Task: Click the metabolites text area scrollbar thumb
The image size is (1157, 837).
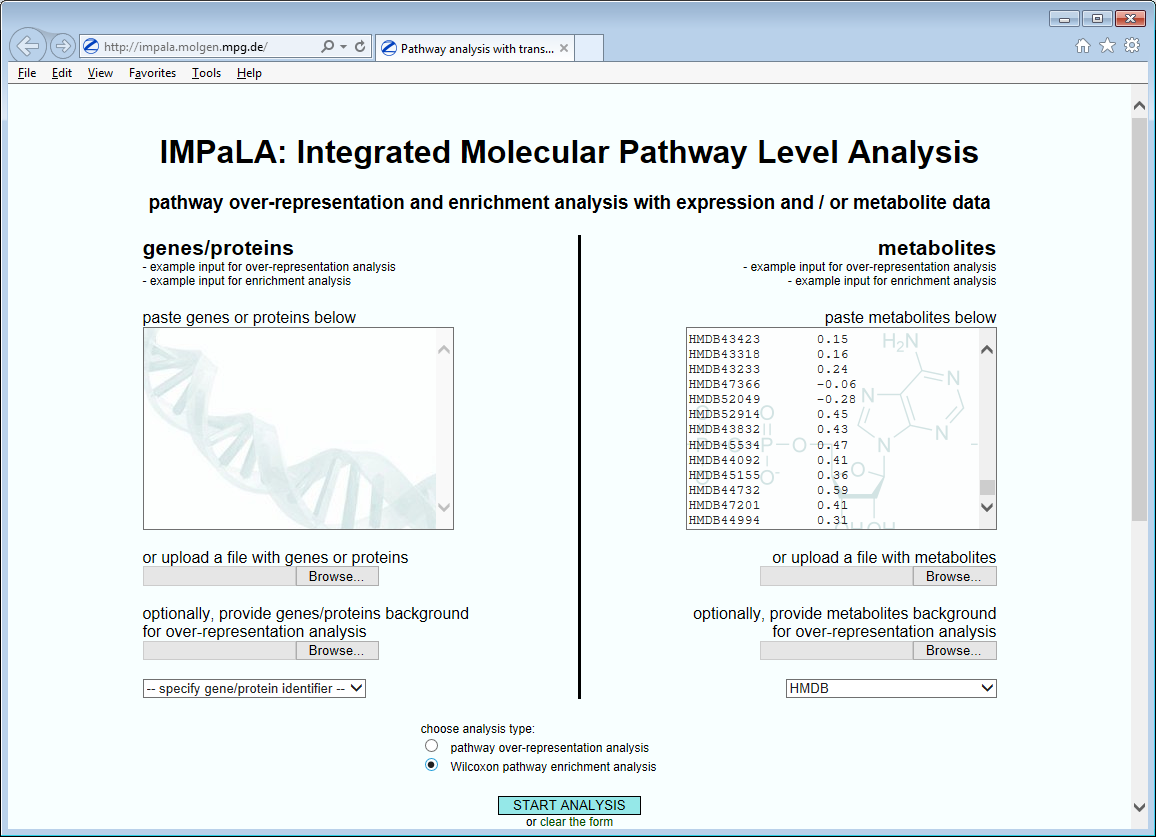Action: [x=987, y=487]
